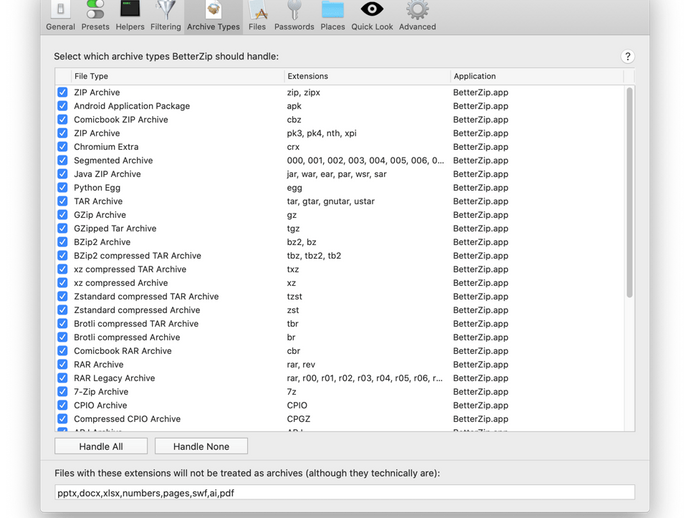Select the GZipped Tar Archive row
The width and height of the screenshot is (690, 518).
[x=339, y=228]
